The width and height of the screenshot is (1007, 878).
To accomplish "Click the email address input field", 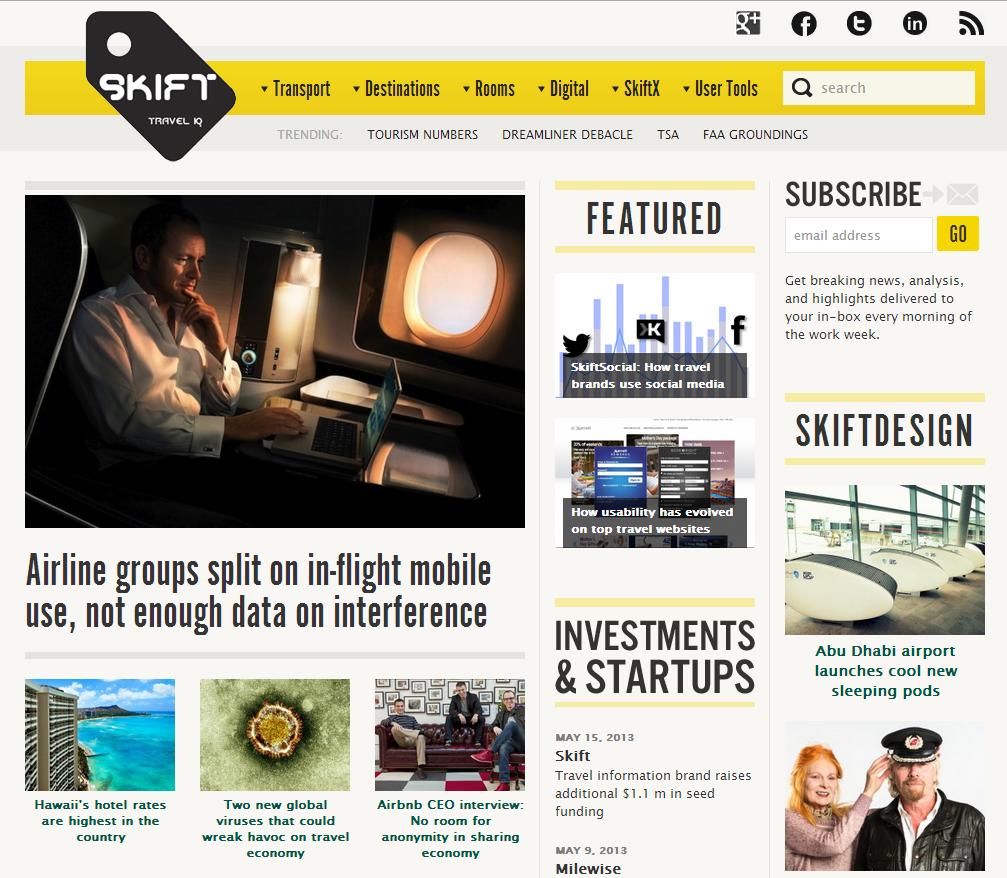I will (859, 235).
